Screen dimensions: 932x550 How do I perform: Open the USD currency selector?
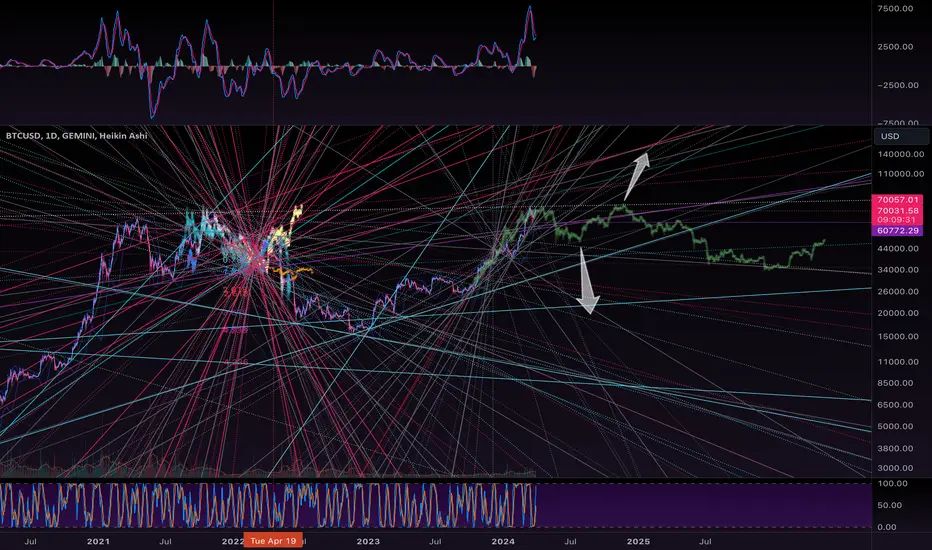click(x=901, y=136)
